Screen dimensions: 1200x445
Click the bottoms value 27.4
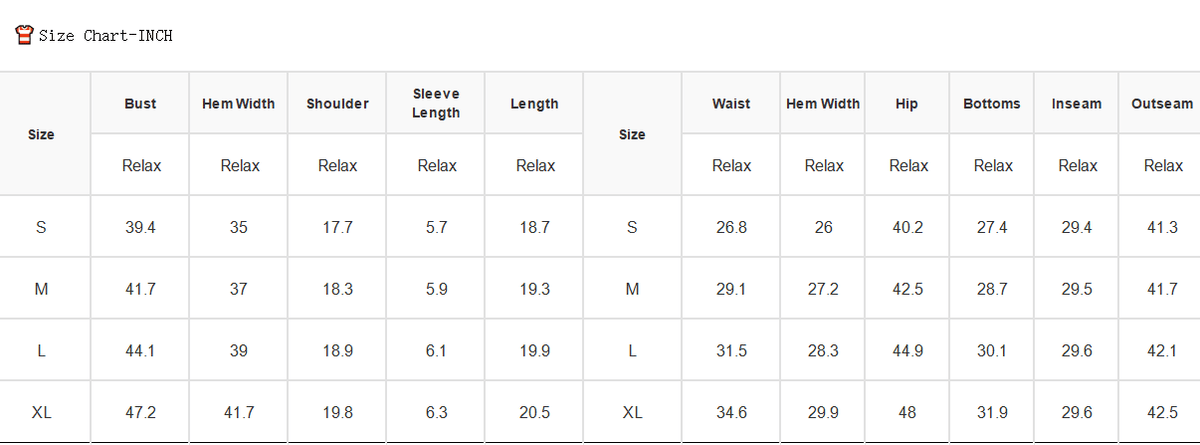[x=992, y=227]
